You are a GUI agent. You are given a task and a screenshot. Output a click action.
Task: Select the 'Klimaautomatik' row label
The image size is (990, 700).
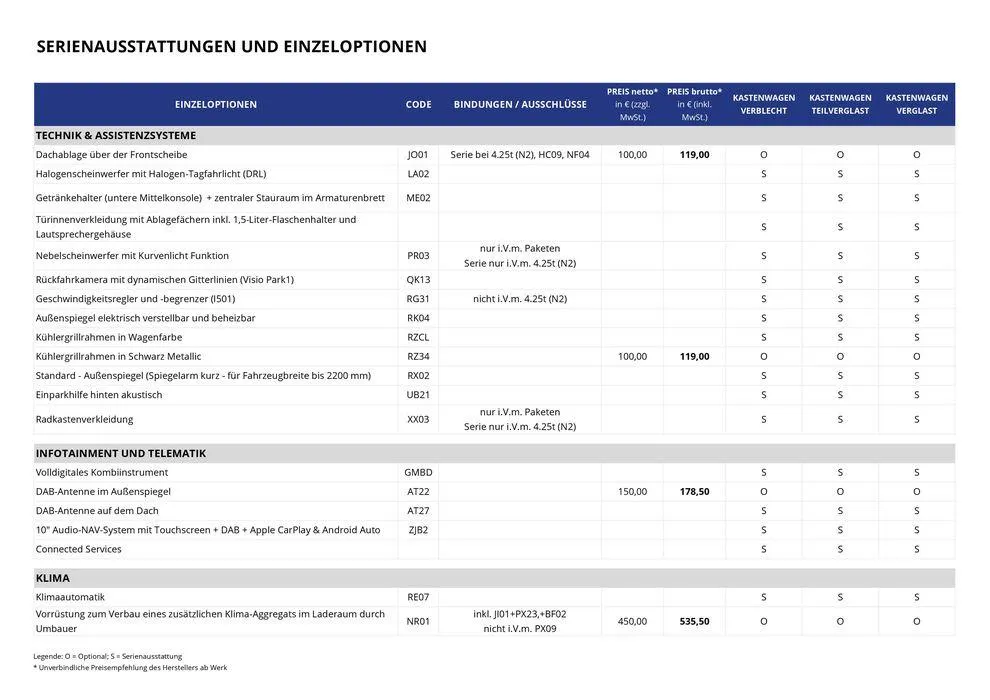(72, 598)
